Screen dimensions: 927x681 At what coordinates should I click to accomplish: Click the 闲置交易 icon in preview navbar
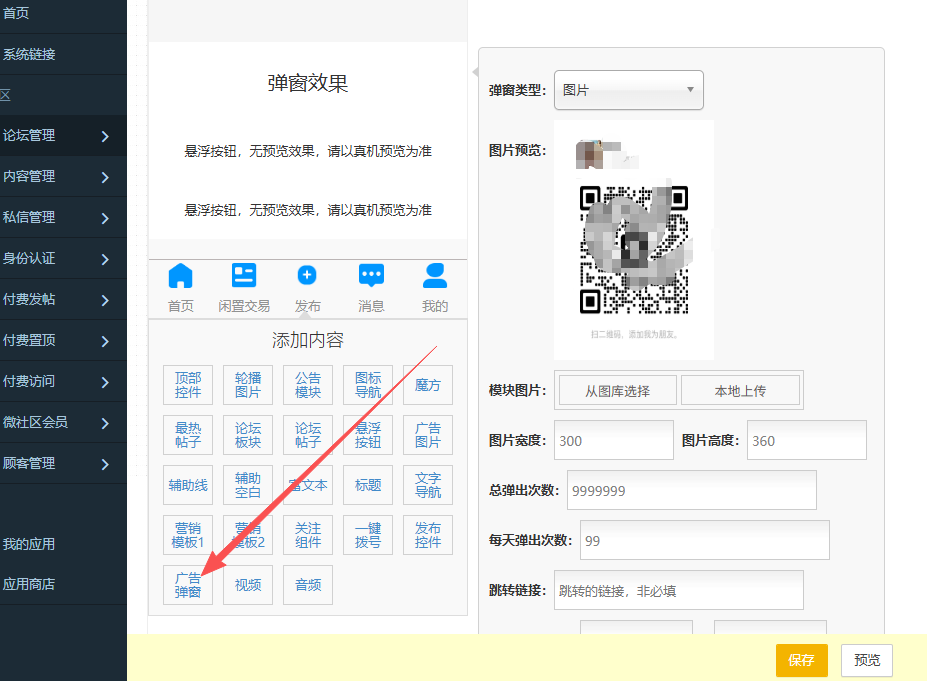tap(244, 276)
